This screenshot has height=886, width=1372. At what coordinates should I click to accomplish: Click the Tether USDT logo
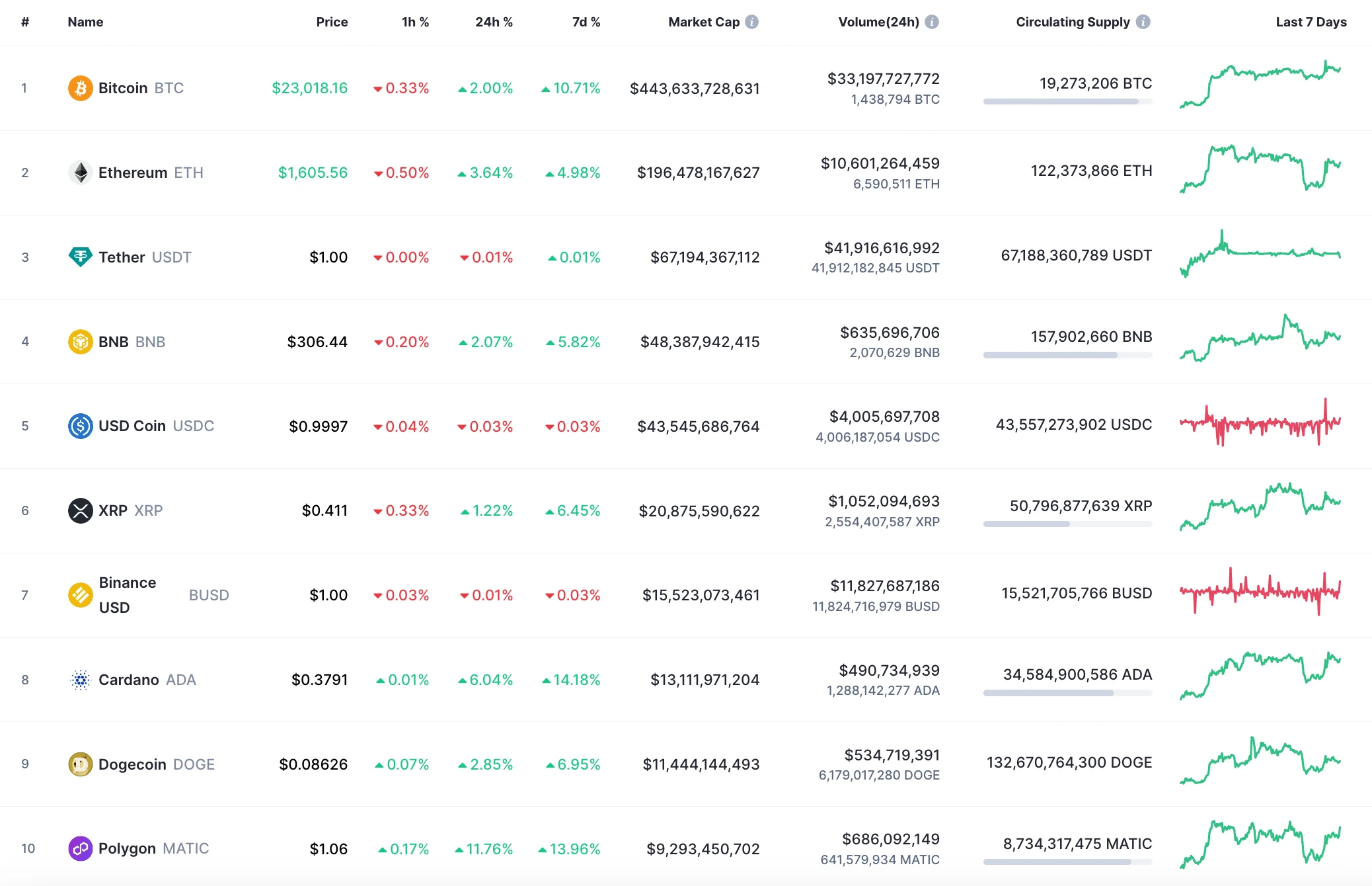80,257
